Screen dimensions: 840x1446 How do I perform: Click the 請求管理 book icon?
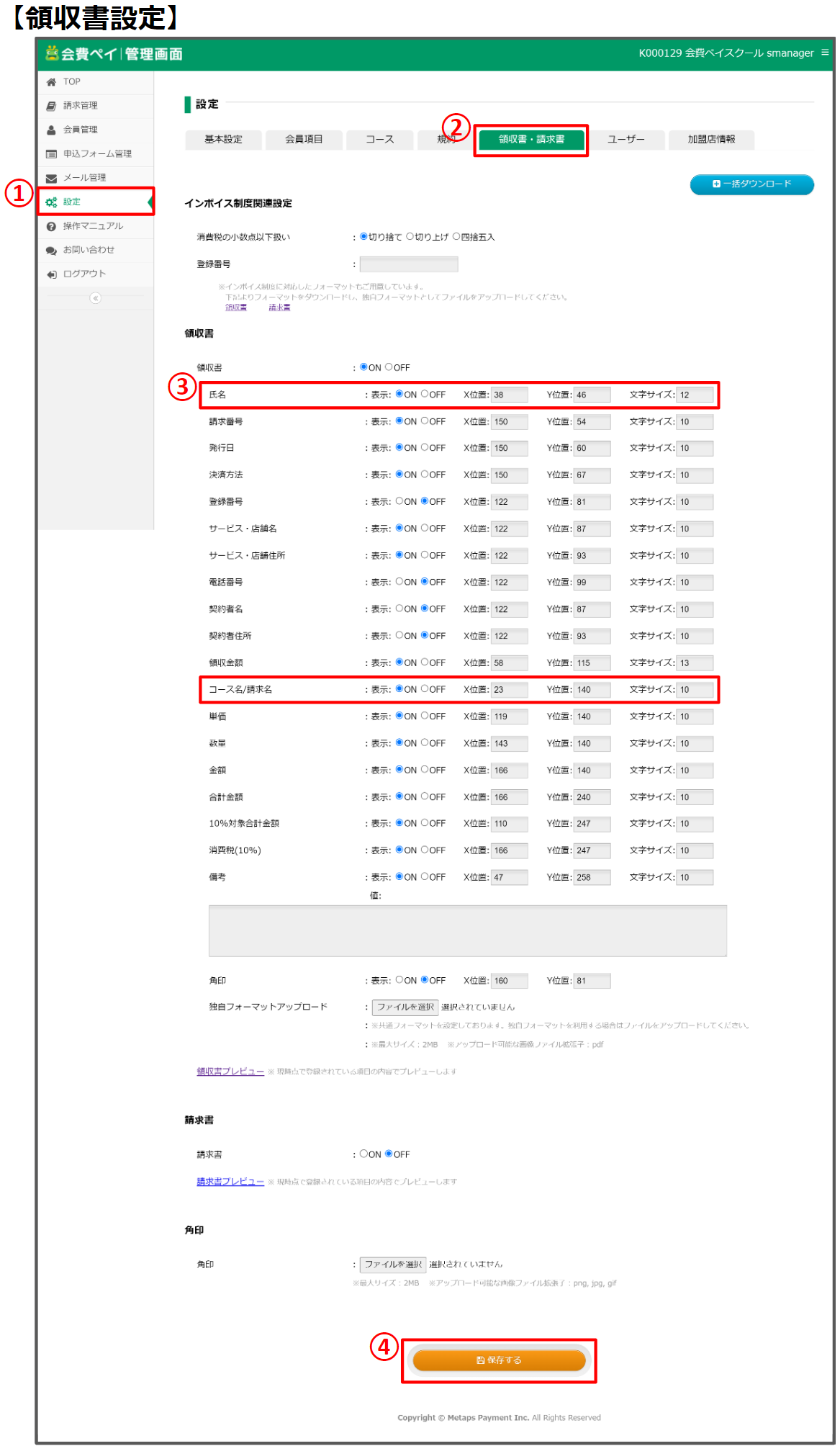click(51, 106)
